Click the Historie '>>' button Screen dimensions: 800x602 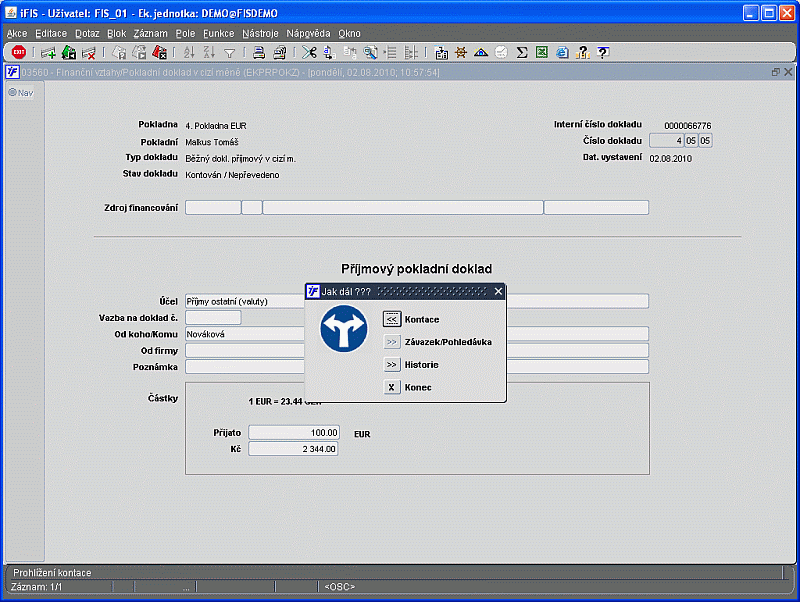392,365
